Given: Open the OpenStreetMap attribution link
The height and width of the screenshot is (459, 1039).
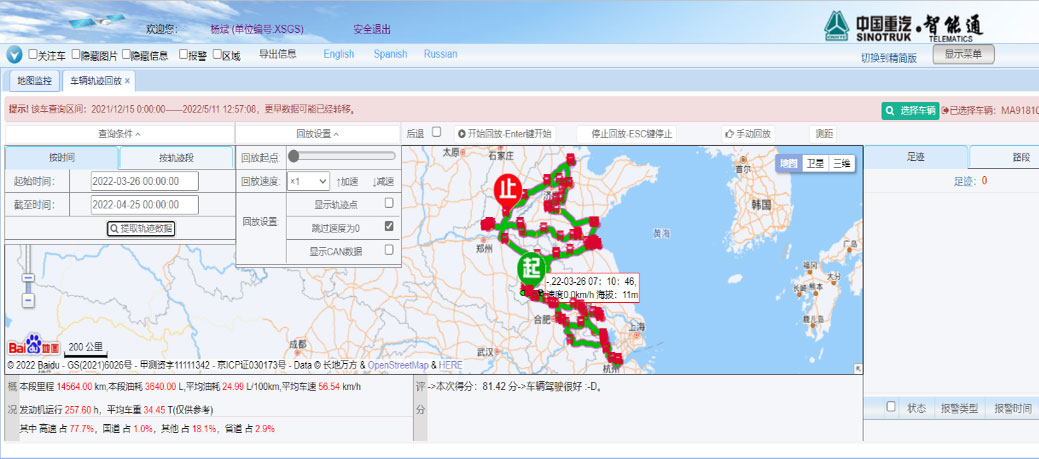Looking at the screenshot, I should pyautogui.click(x=398, y=366).
